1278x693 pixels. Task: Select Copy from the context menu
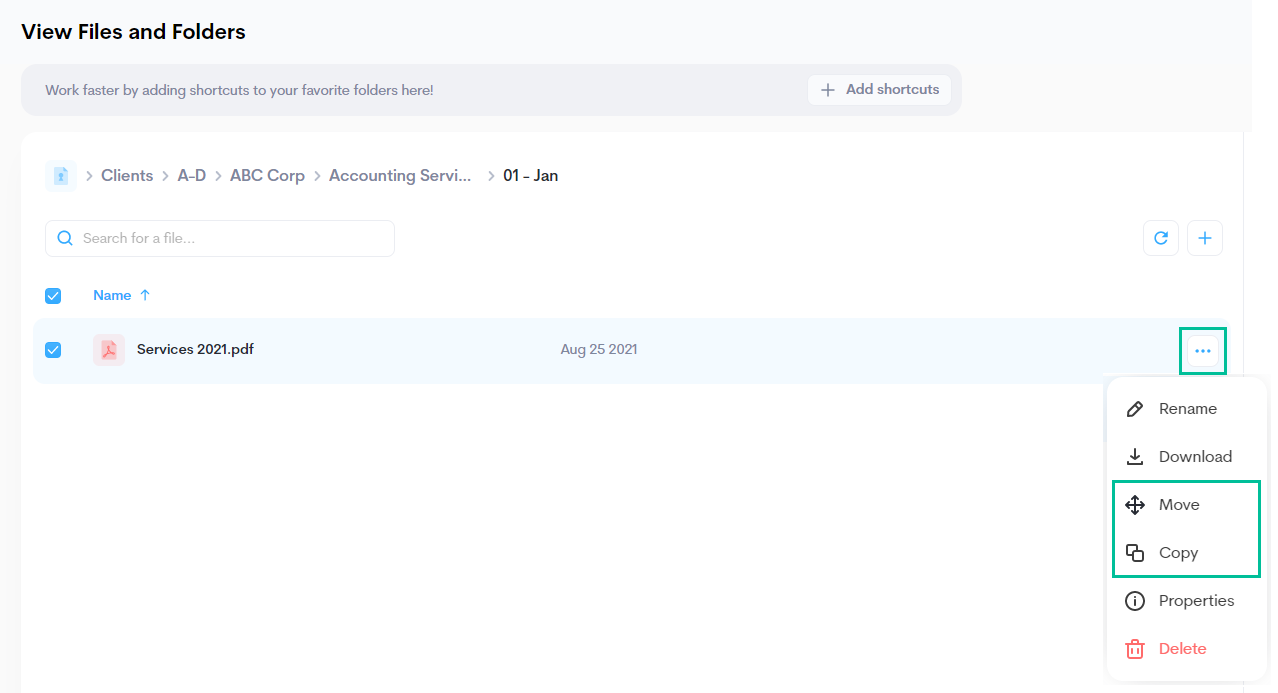pyautogui.click(x=1177, y=553)
